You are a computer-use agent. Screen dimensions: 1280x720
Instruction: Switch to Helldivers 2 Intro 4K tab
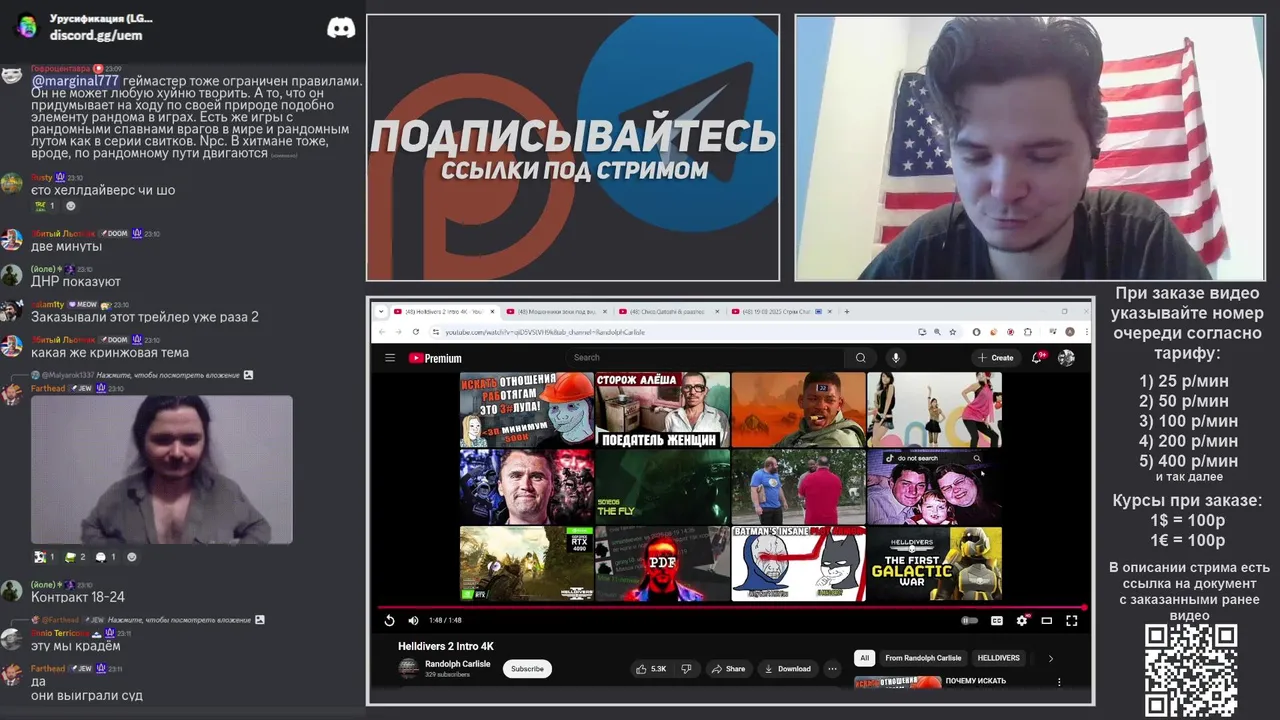click(x=443, y=311)
